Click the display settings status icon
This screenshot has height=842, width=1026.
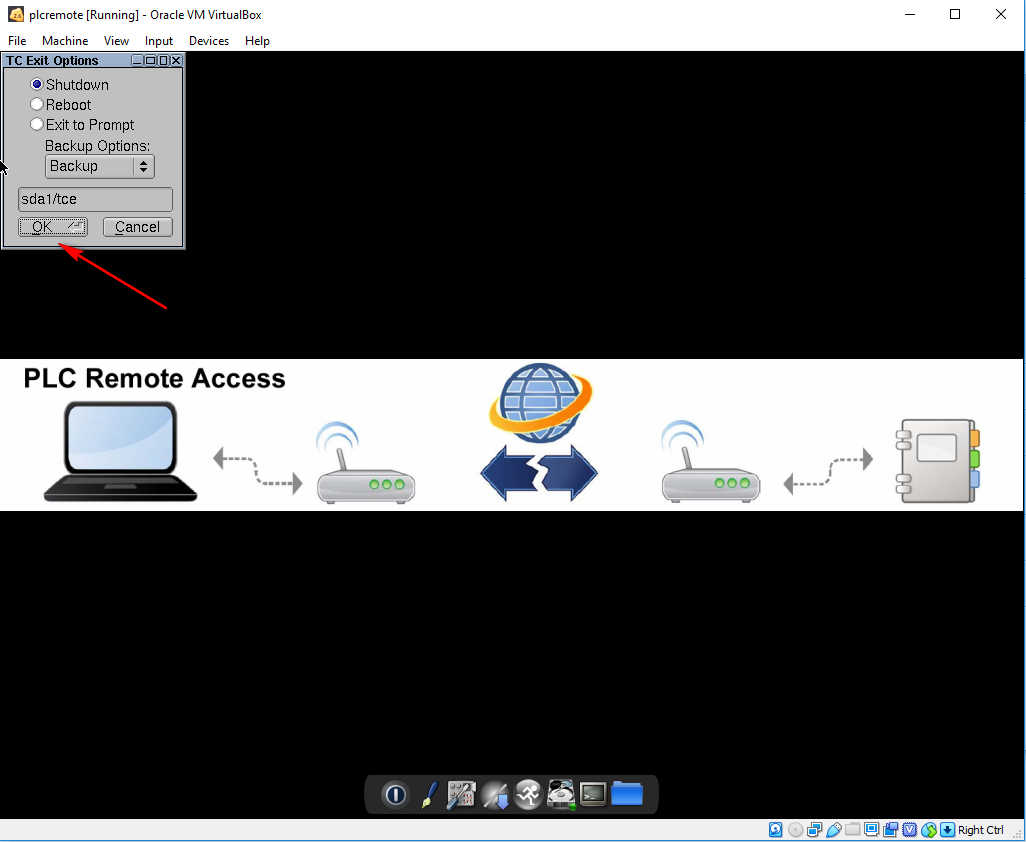pos(871,830)
